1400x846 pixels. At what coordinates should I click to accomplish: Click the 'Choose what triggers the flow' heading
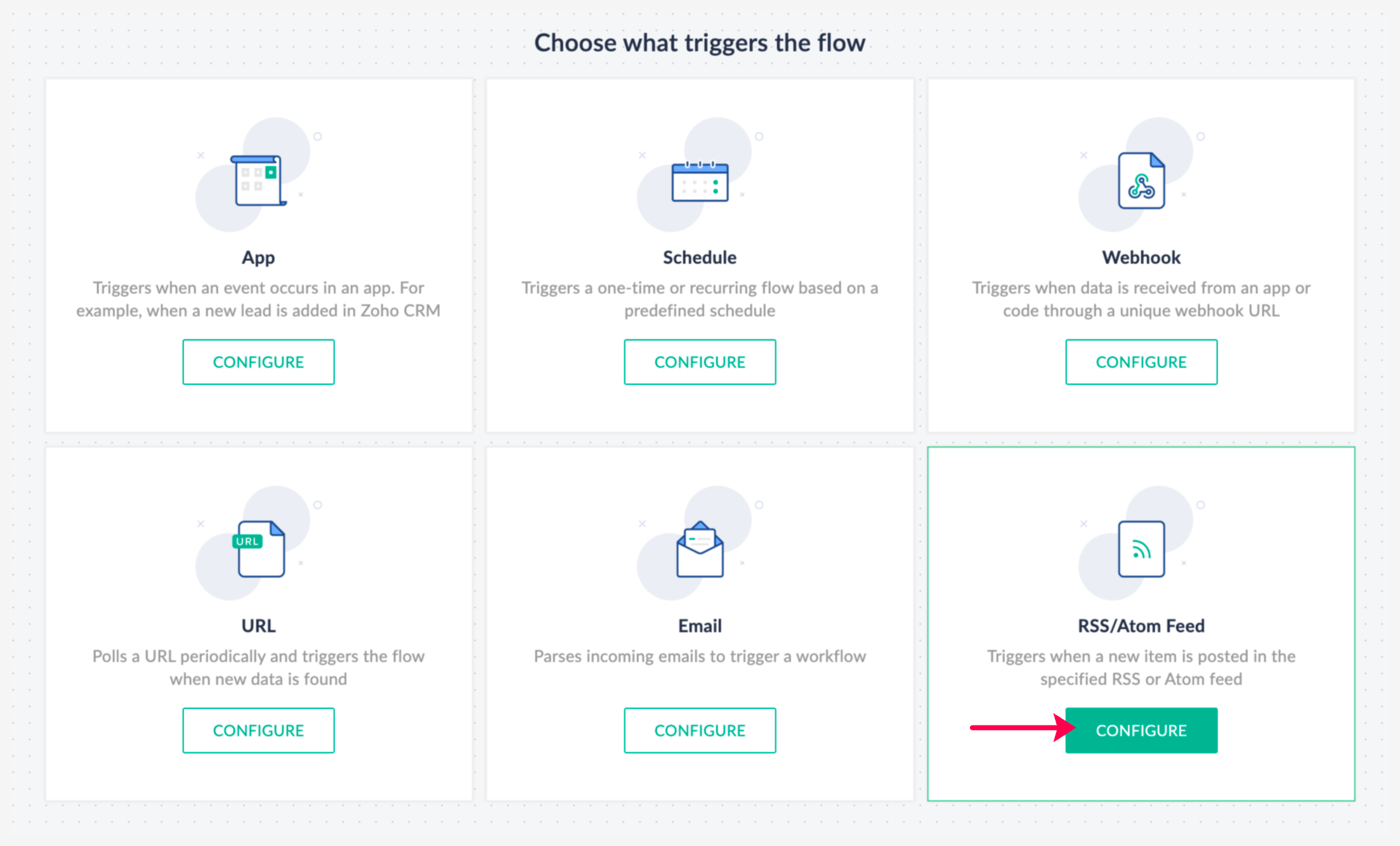699,42
